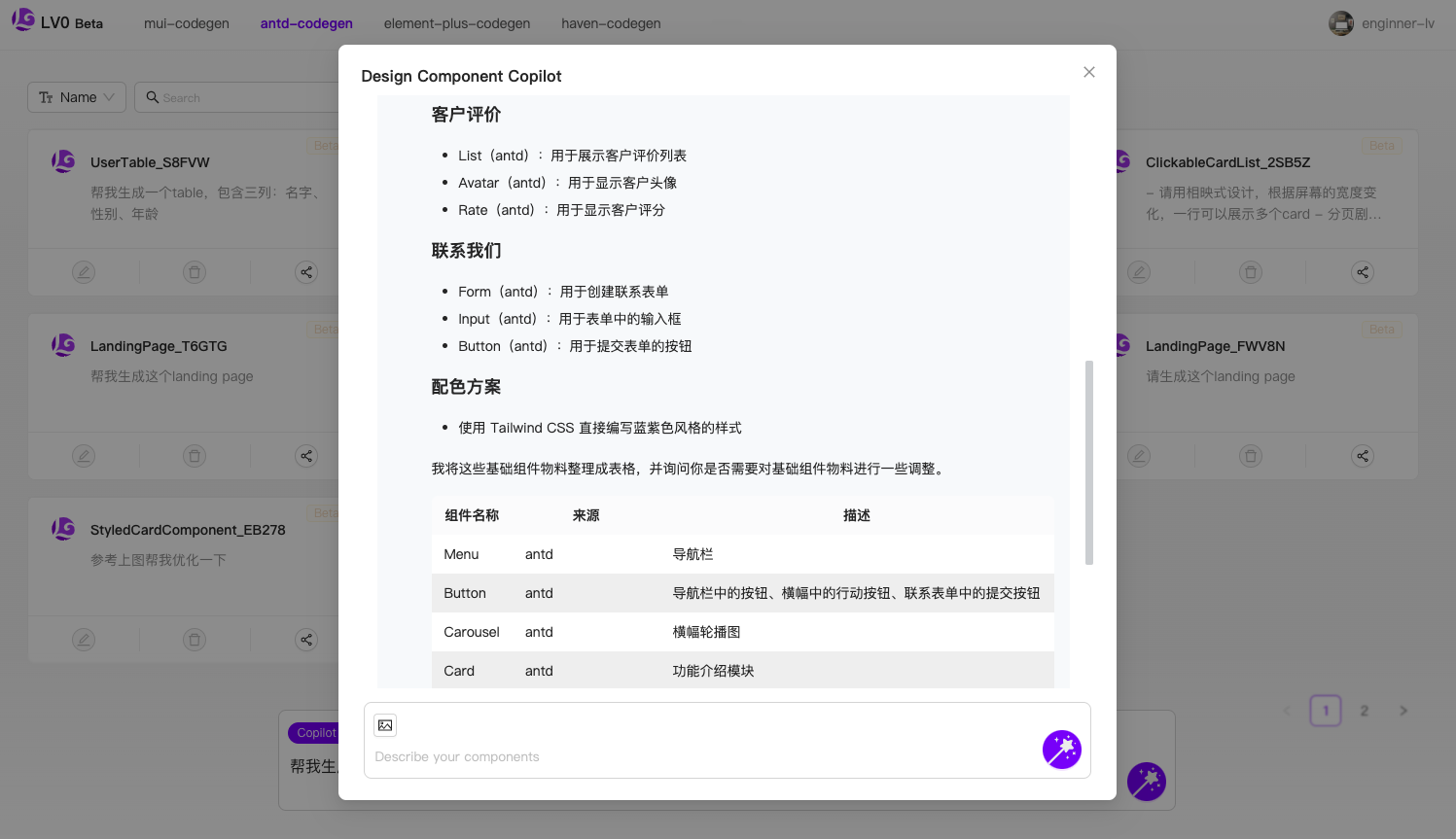Viewport: 1456px width, 839px height.
Task: Open the enginner-lv profile avatar
Action: pyautogui.click(x=1340, y=23)
